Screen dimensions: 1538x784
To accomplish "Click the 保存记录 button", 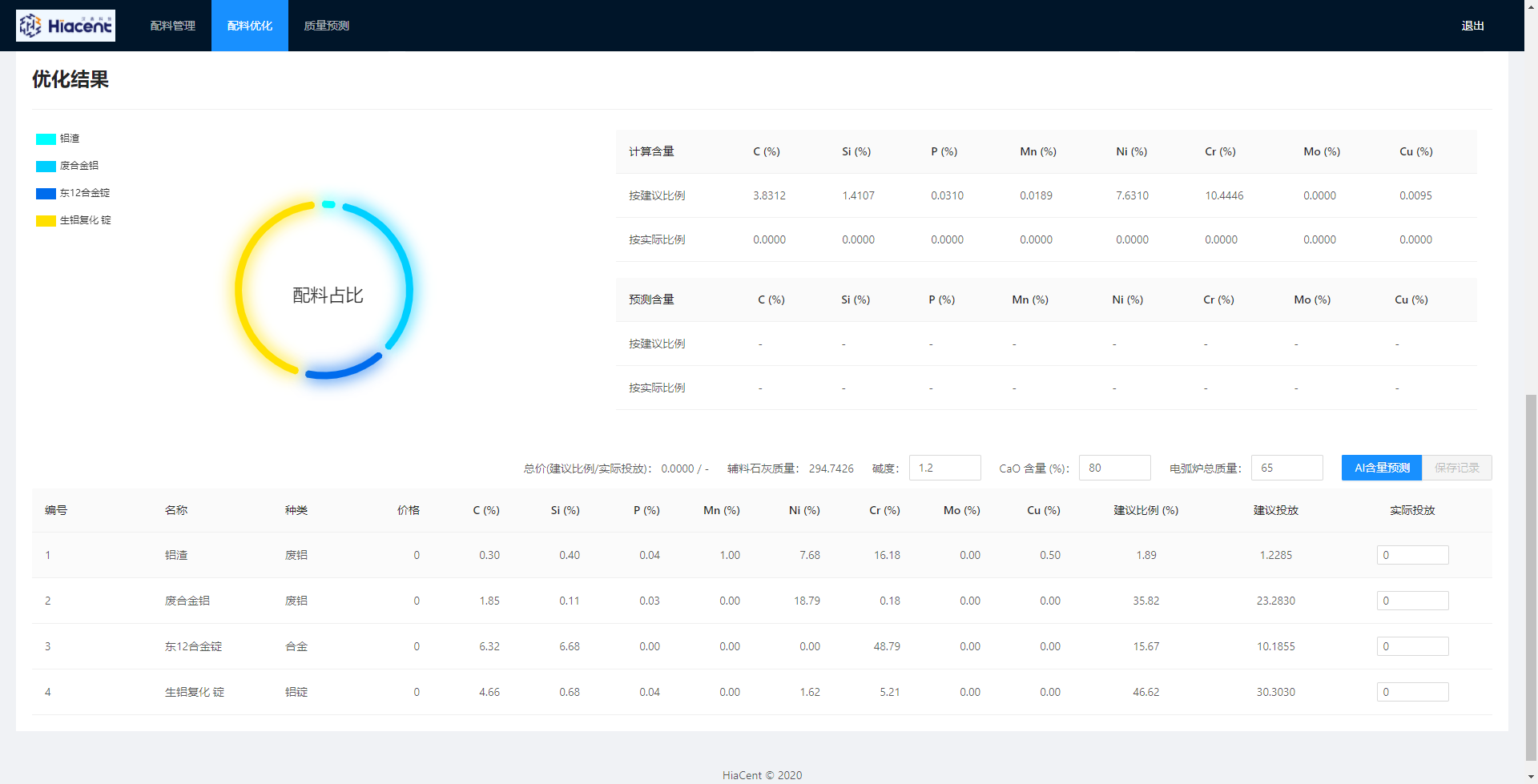I will tap(1456, 468).
